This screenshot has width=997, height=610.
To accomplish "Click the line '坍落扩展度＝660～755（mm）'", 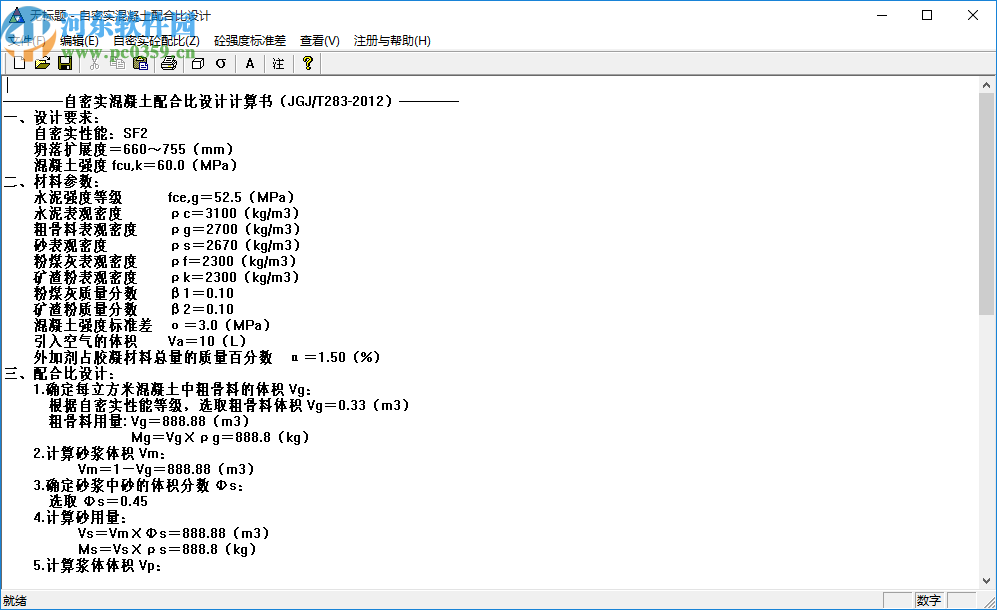I will (134, 149).
